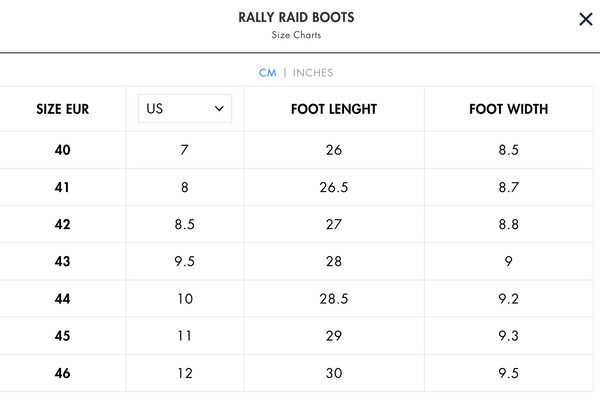
Task: Select EUR size 43 row label
Action: coord(62,262)
